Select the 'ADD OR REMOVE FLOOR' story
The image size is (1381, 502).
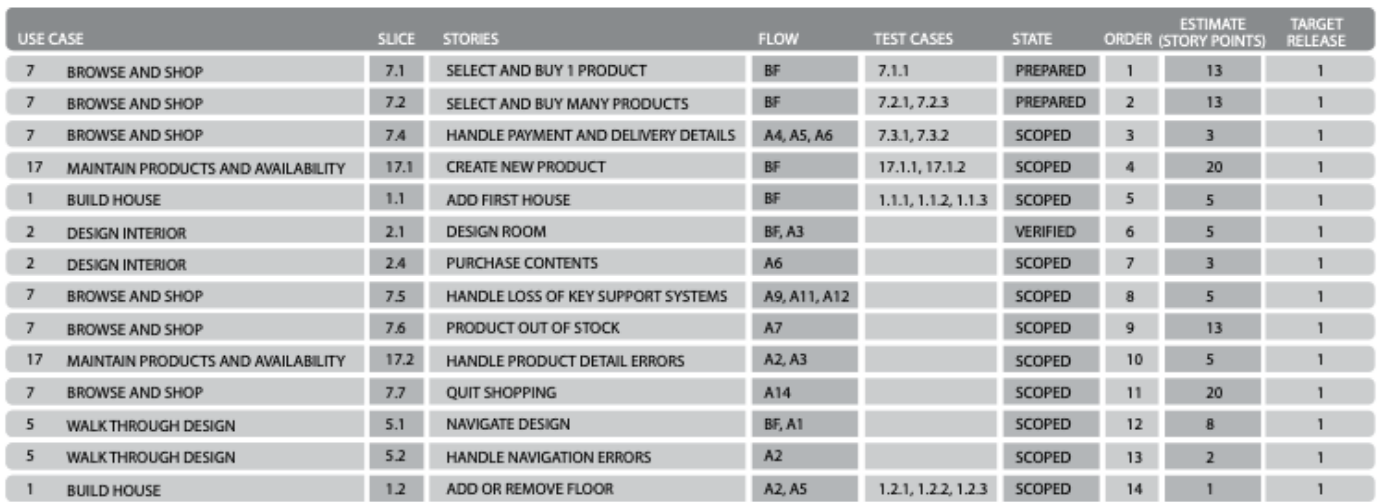click(529, 490)
